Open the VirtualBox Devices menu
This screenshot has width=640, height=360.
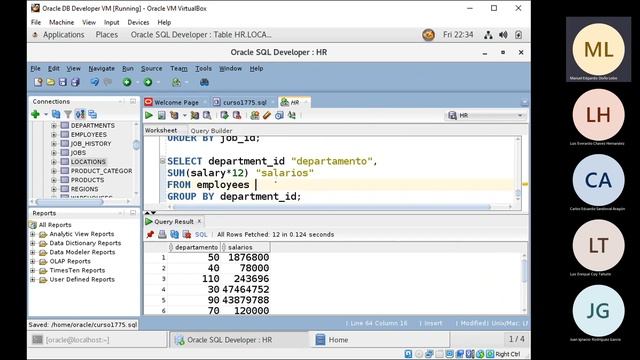(x=138, y=22)
